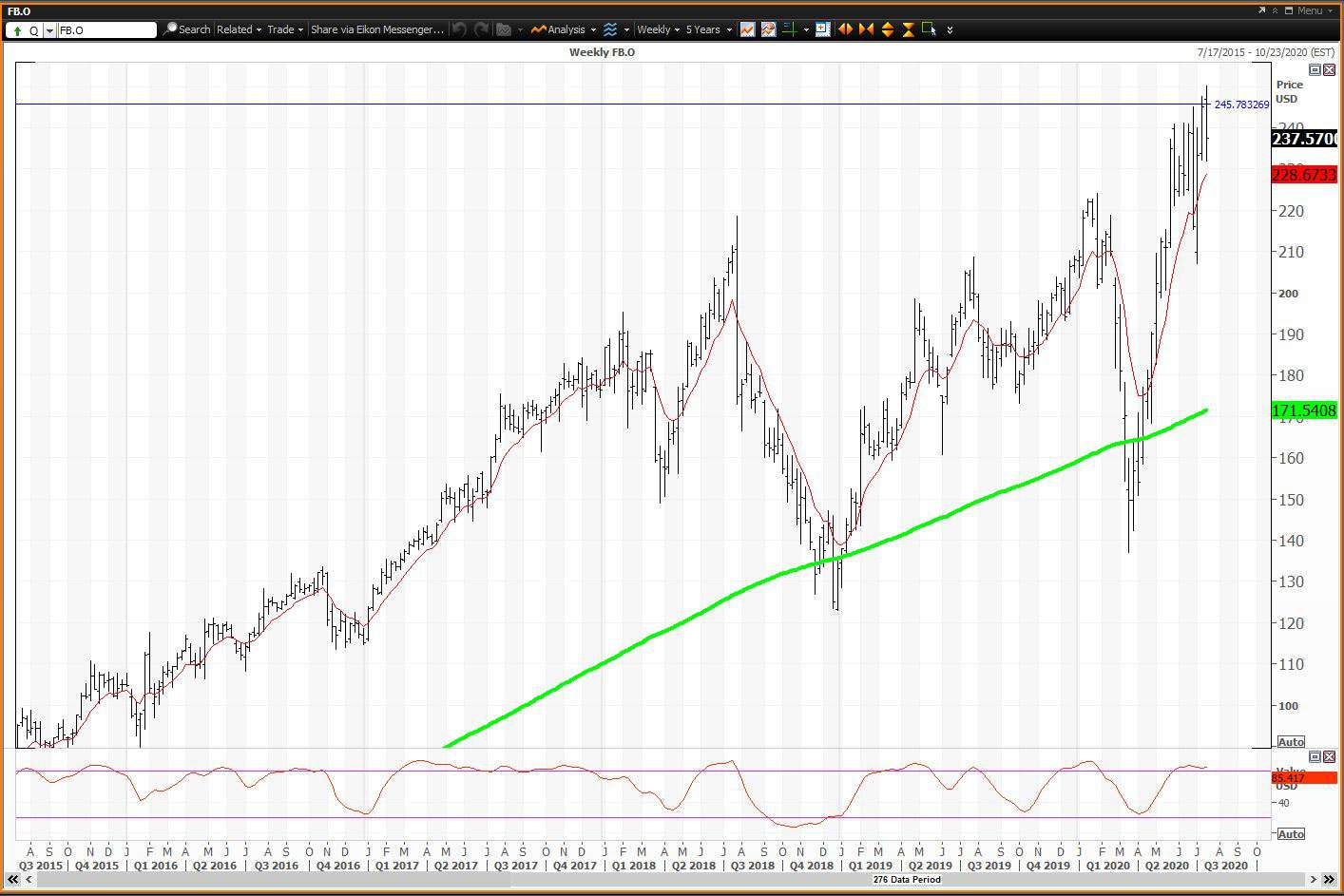Open the Analysis menu

click(x=565, y=29)
